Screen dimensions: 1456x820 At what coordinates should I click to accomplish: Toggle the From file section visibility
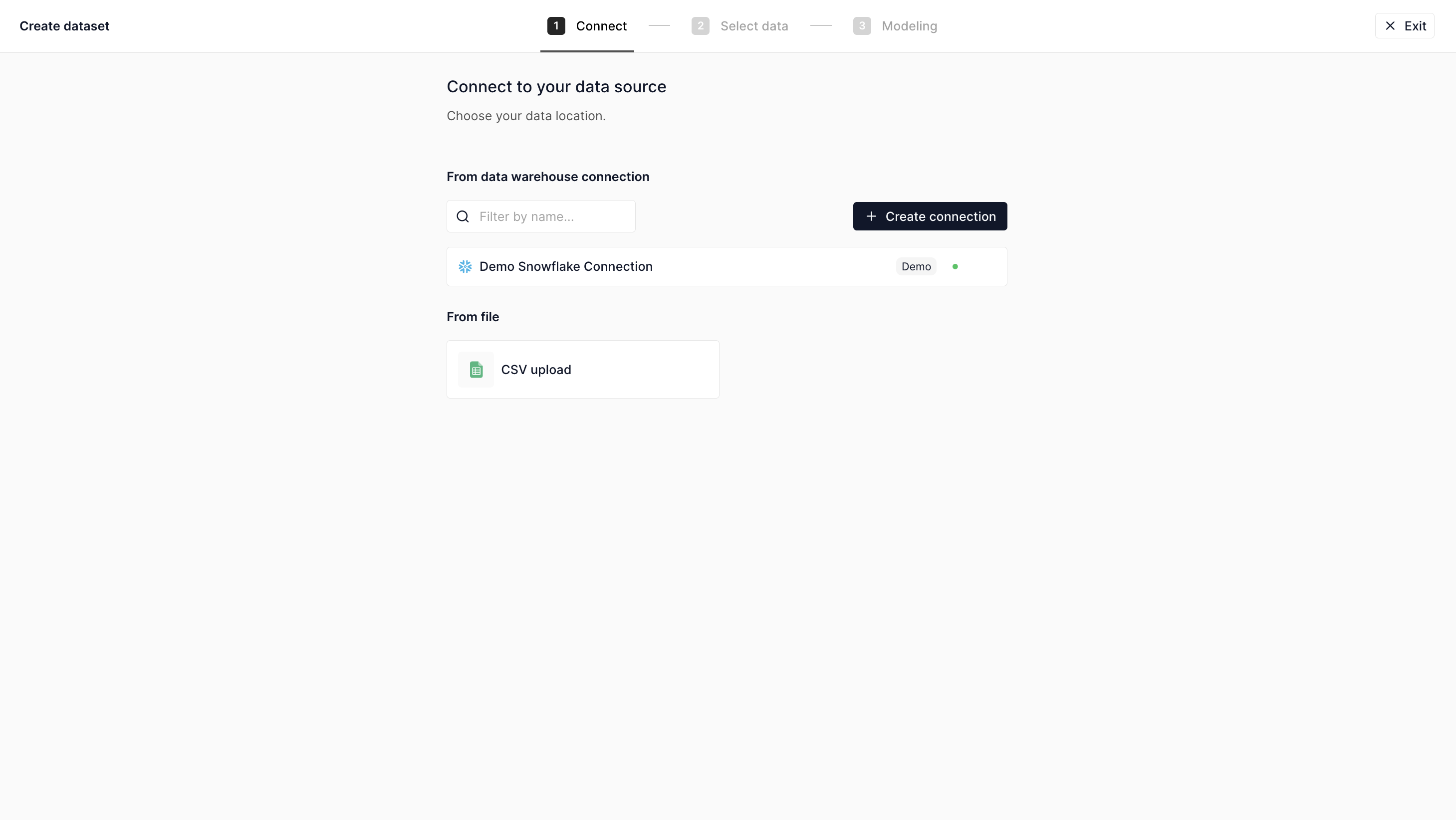click(x=473, y=317)
